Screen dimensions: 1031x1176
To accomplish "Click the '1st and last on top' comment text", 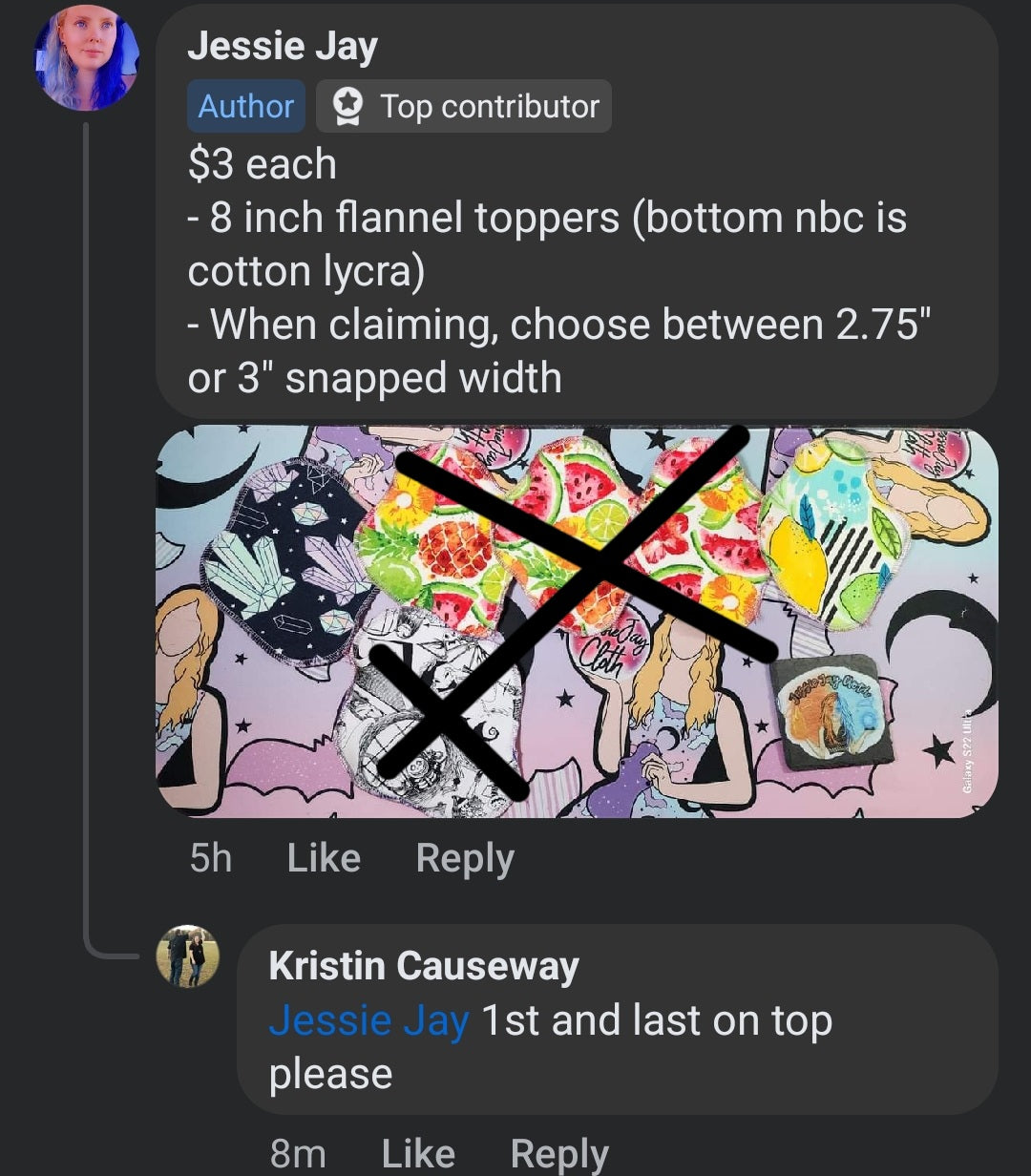I will point(657,1020).
